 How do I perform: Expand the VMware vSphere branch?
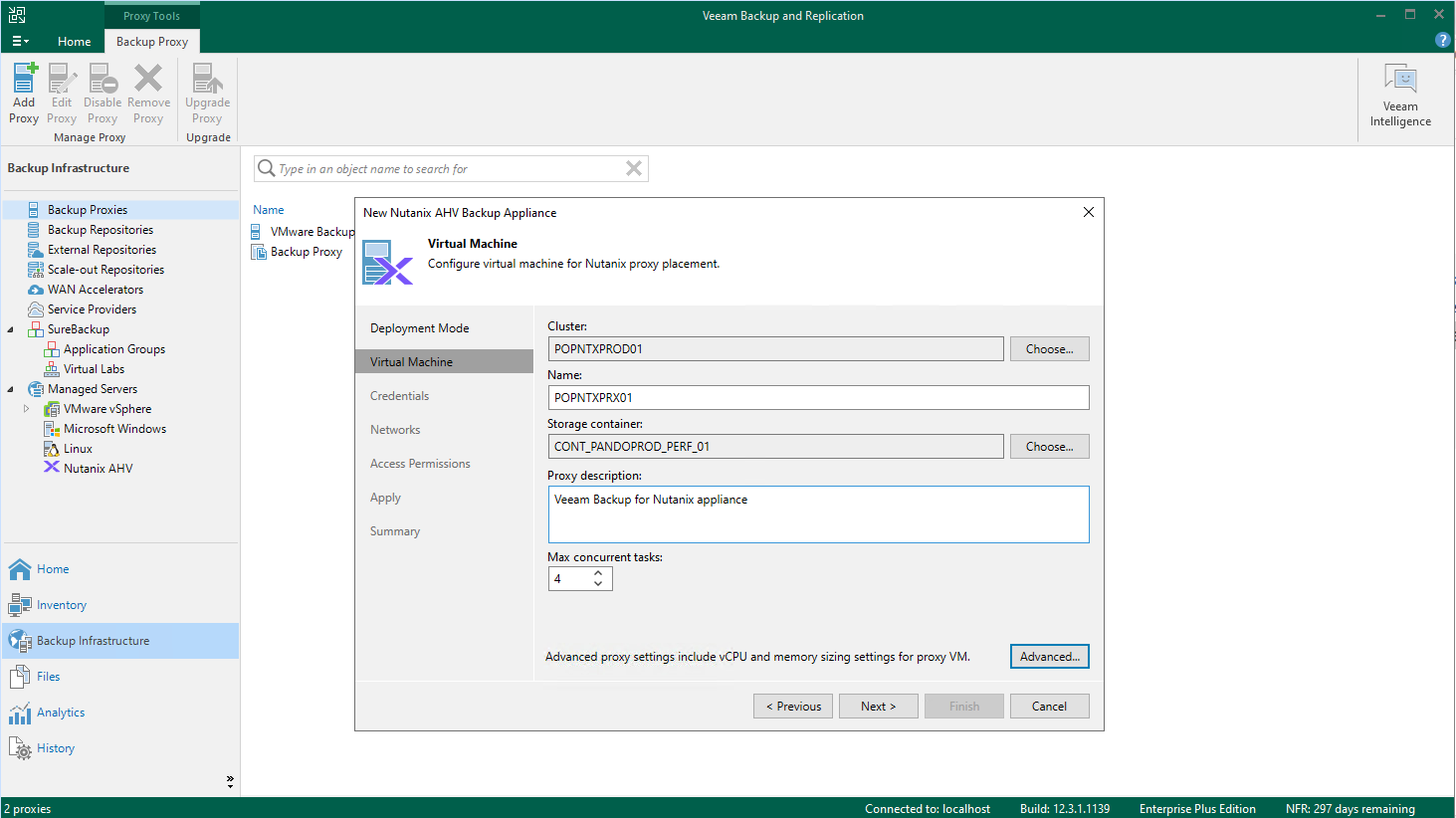[x=27, y=409]
